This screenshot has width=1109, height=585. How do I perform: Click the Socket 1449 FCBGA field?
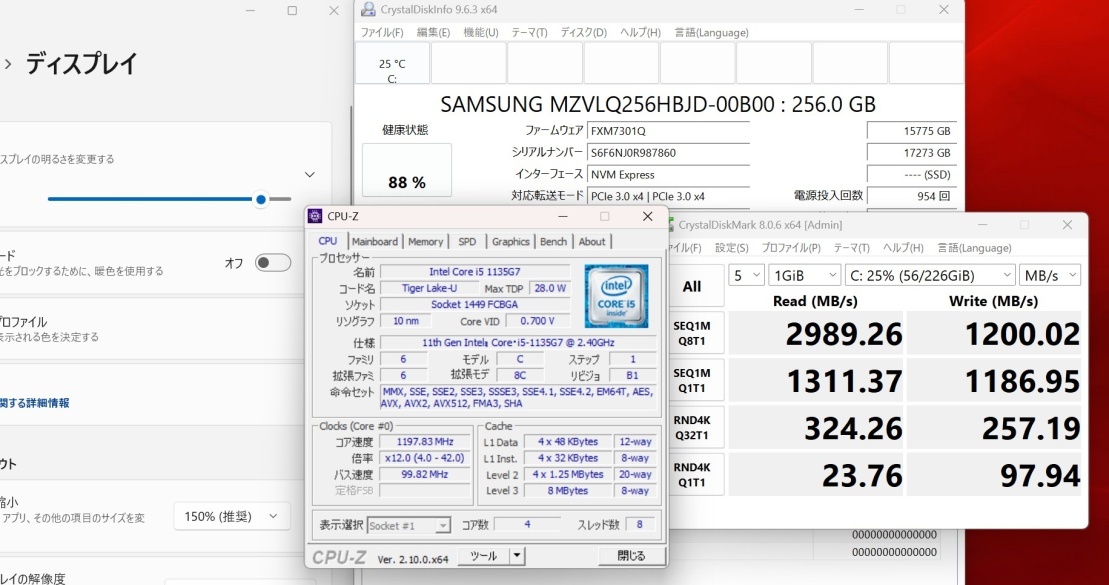475,304
